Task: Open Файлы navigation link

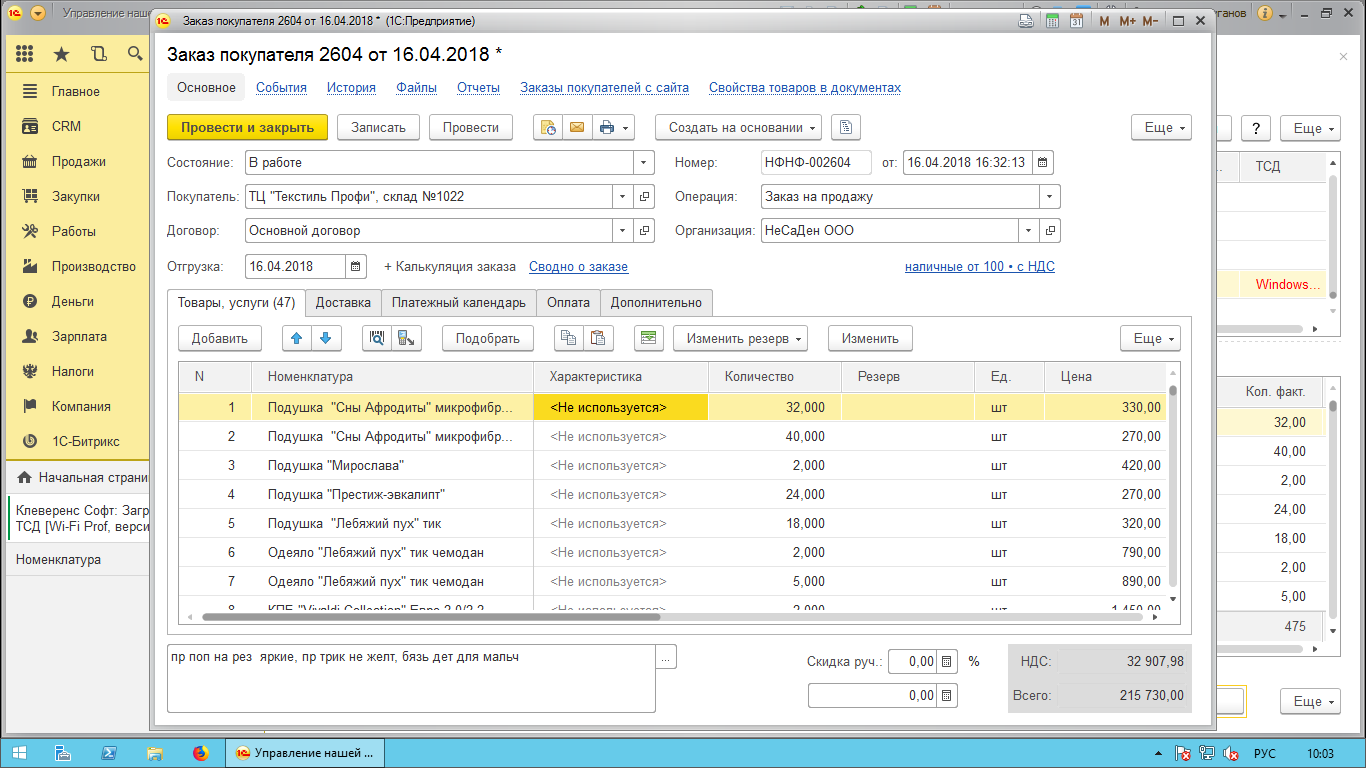Action: 416,88
